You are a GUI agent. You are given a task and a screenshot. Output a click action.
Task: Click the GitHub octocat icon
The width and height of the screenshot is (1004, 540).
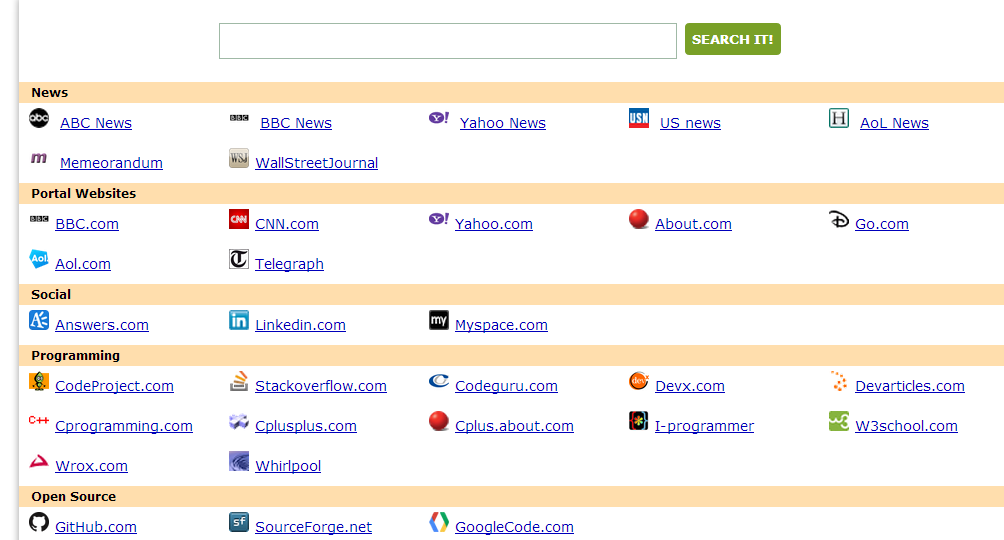coord(39,522)
